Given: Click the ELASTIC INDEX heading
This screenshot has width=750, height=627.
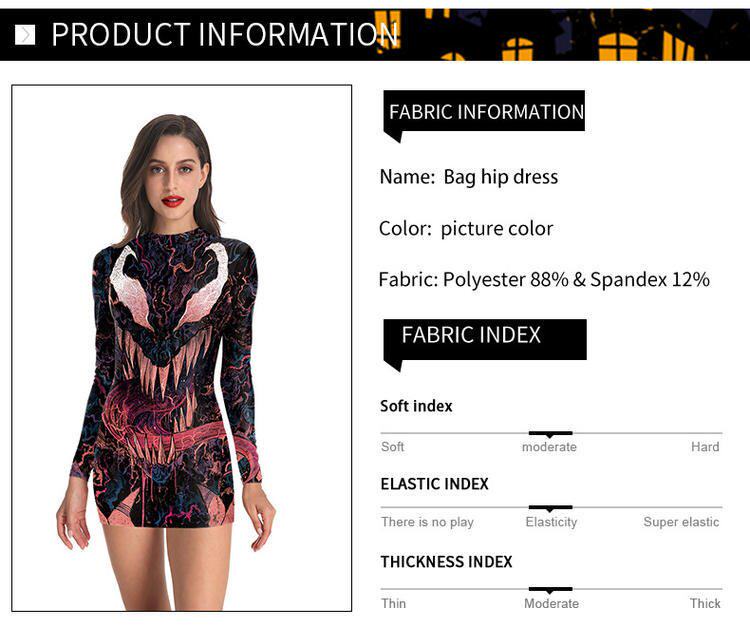Looking at the screenshot, I should (434, 484).
